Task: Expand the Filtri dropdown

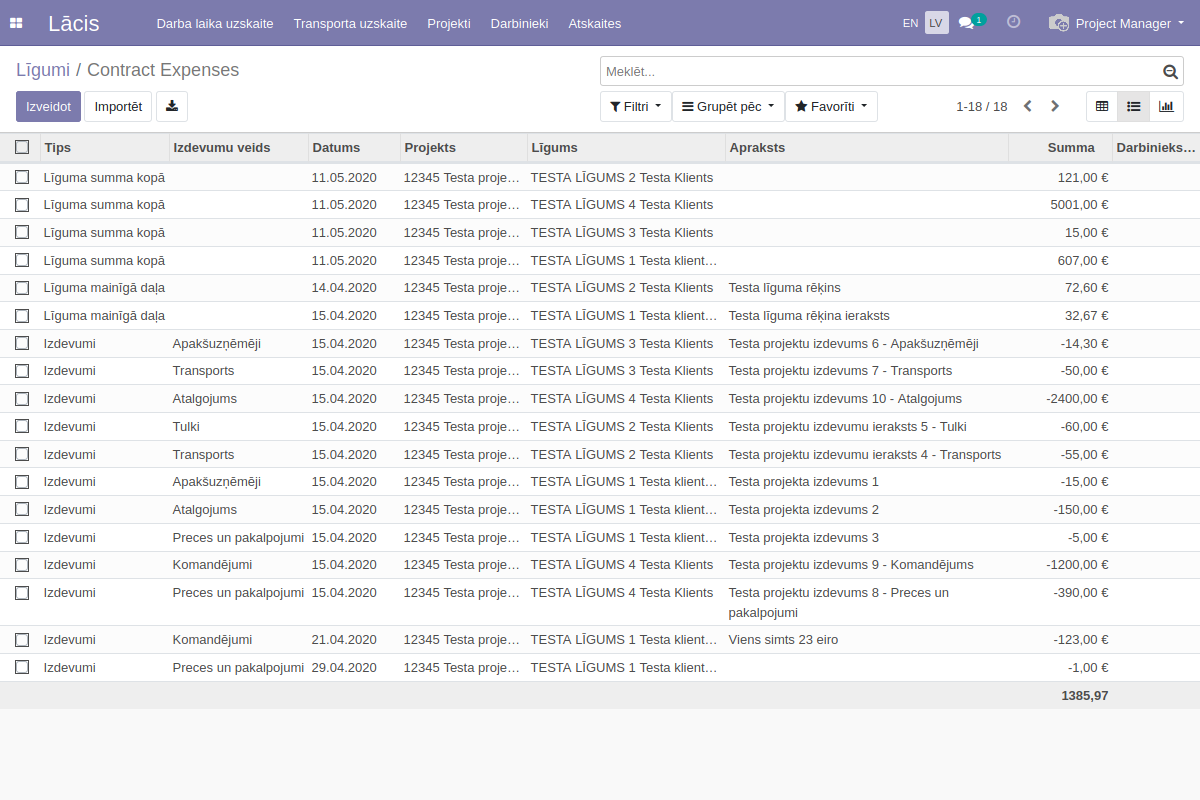Action: pos(635,106)
